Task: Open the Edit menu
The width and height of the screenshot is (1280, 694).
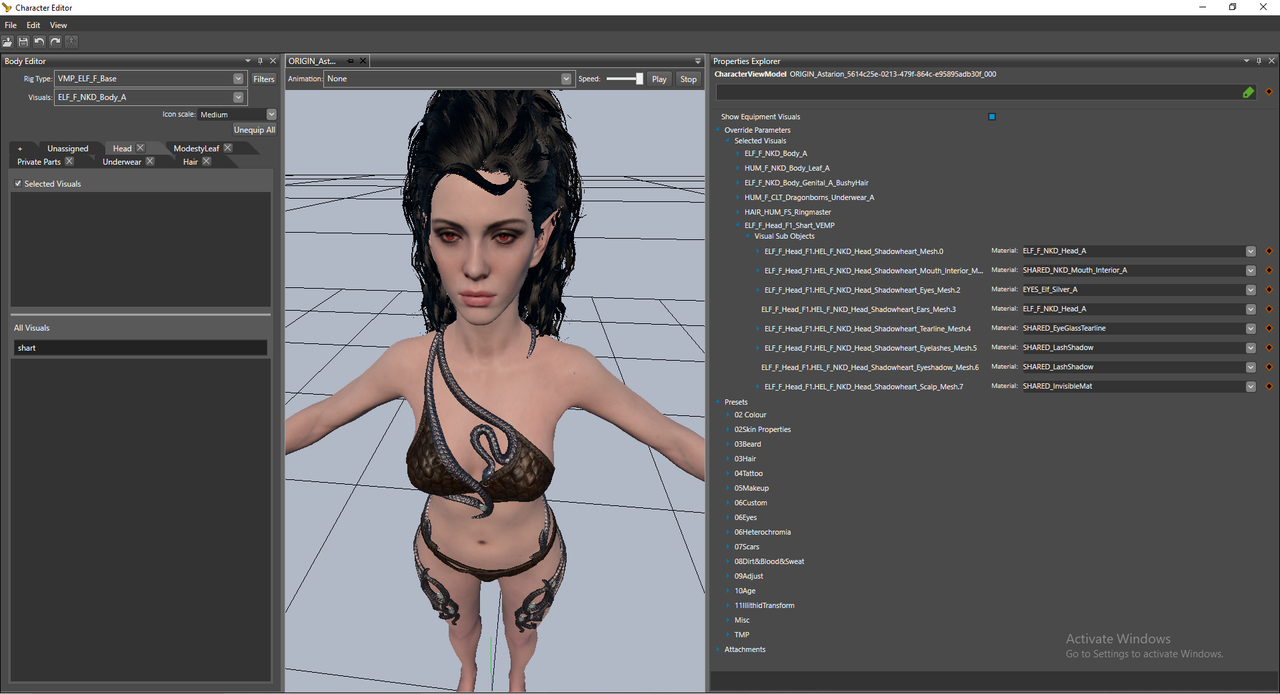Action: pos(33,25)
